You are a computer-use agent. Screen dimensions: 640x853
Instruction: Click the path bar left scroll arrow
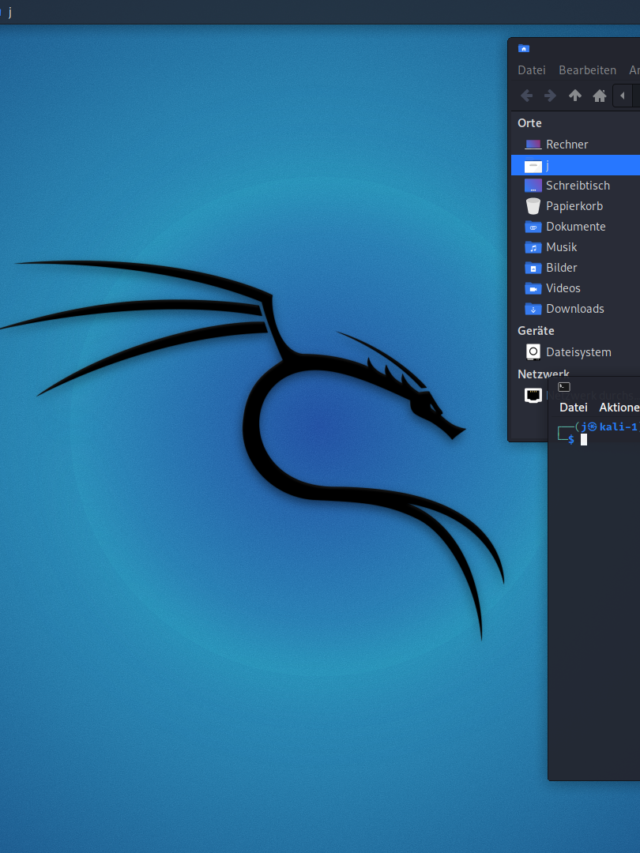[x=622, y=96]
